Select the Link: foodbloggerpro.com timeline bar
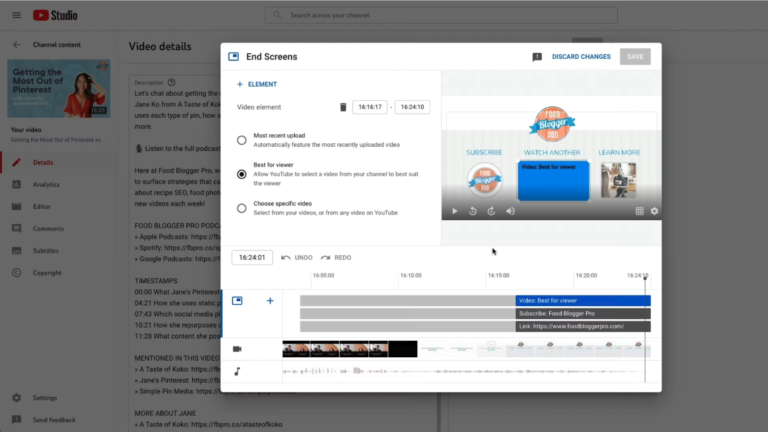Viewport: 768px width, 432px height. click(x=583, y=326)
